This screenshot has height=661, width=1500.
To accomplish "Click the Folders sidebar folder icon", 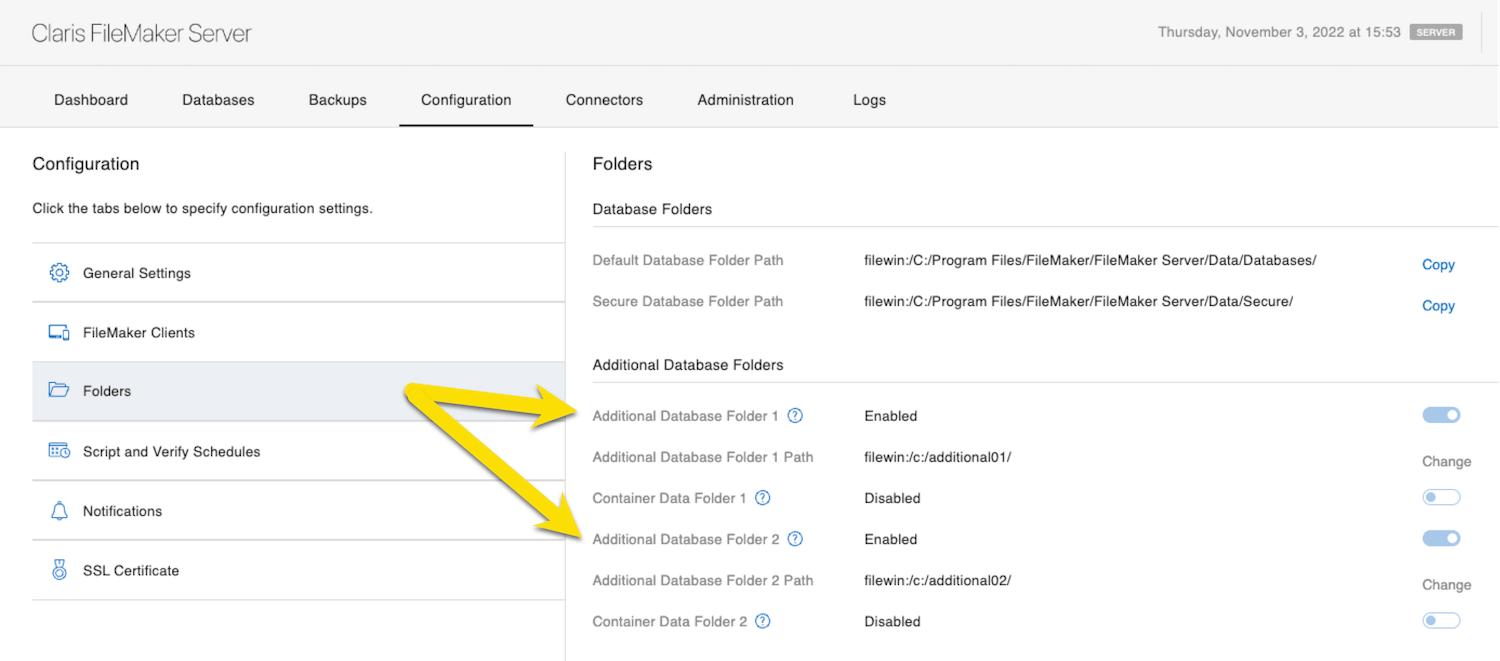I will (59, 391).
